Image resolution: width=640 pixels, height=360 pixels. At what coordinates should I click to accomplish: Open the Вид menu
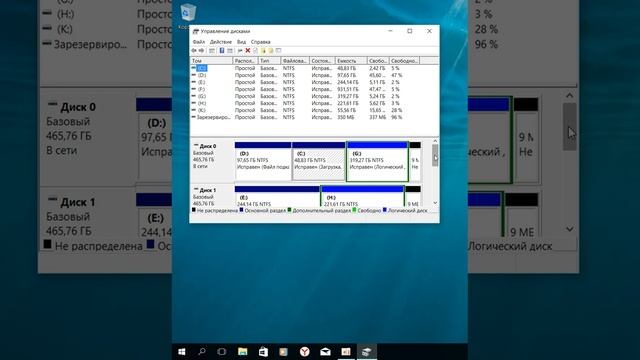pos(241,42)
